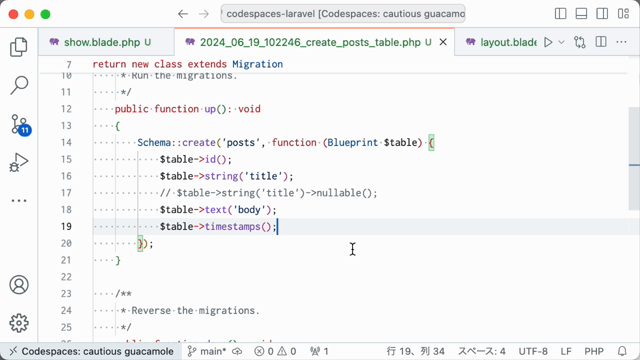
Task: Click the macOS green fullscreen window button
Action: tap(45, 14)
